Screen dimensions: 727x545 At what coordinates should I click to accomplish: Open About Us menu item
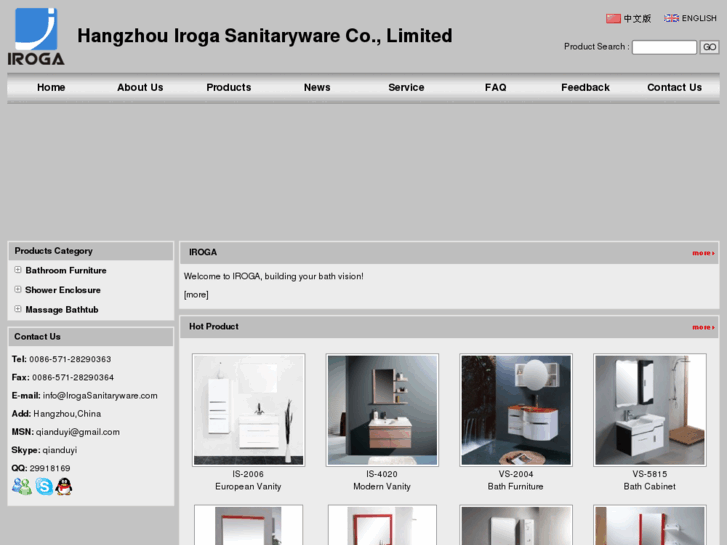pyautogui.click(x=140, y=87)
